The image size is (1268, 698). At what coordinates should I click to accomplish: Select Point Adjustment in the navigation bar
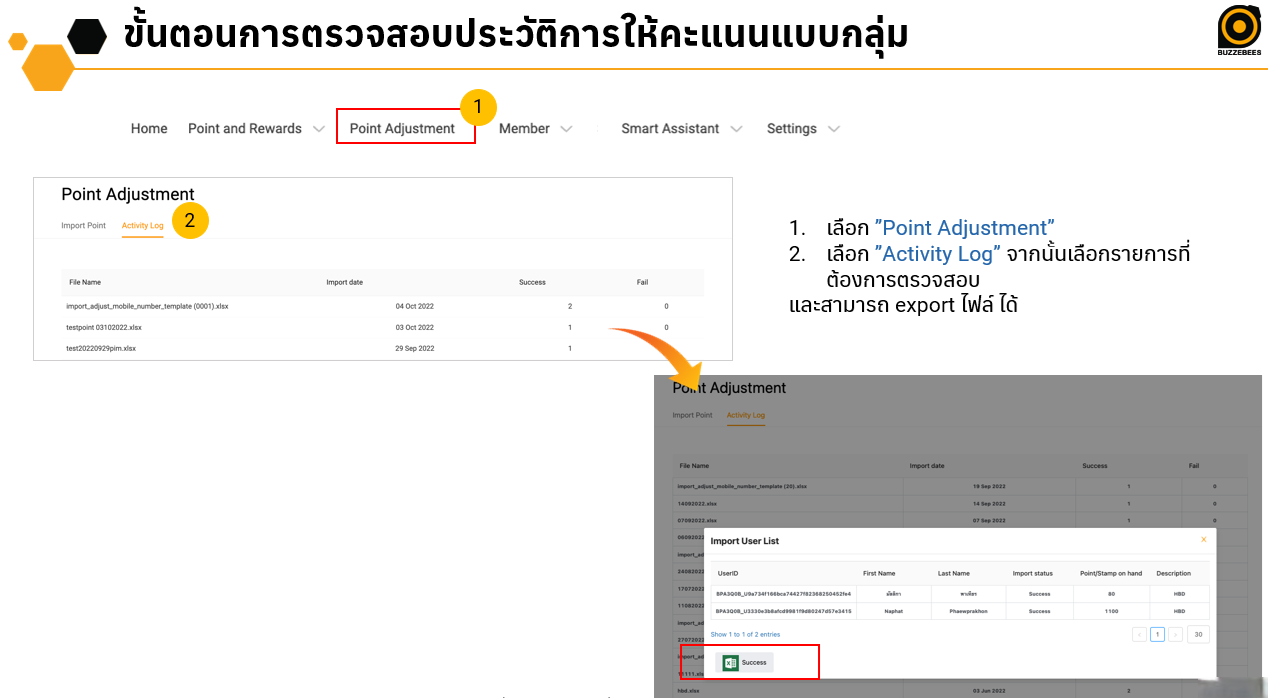[405, 128]
